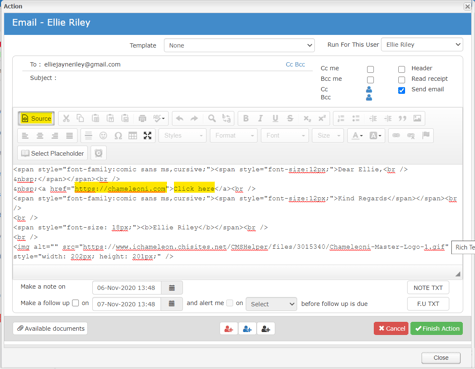
Task: Click the red add person icon
Action: (229, 329)
